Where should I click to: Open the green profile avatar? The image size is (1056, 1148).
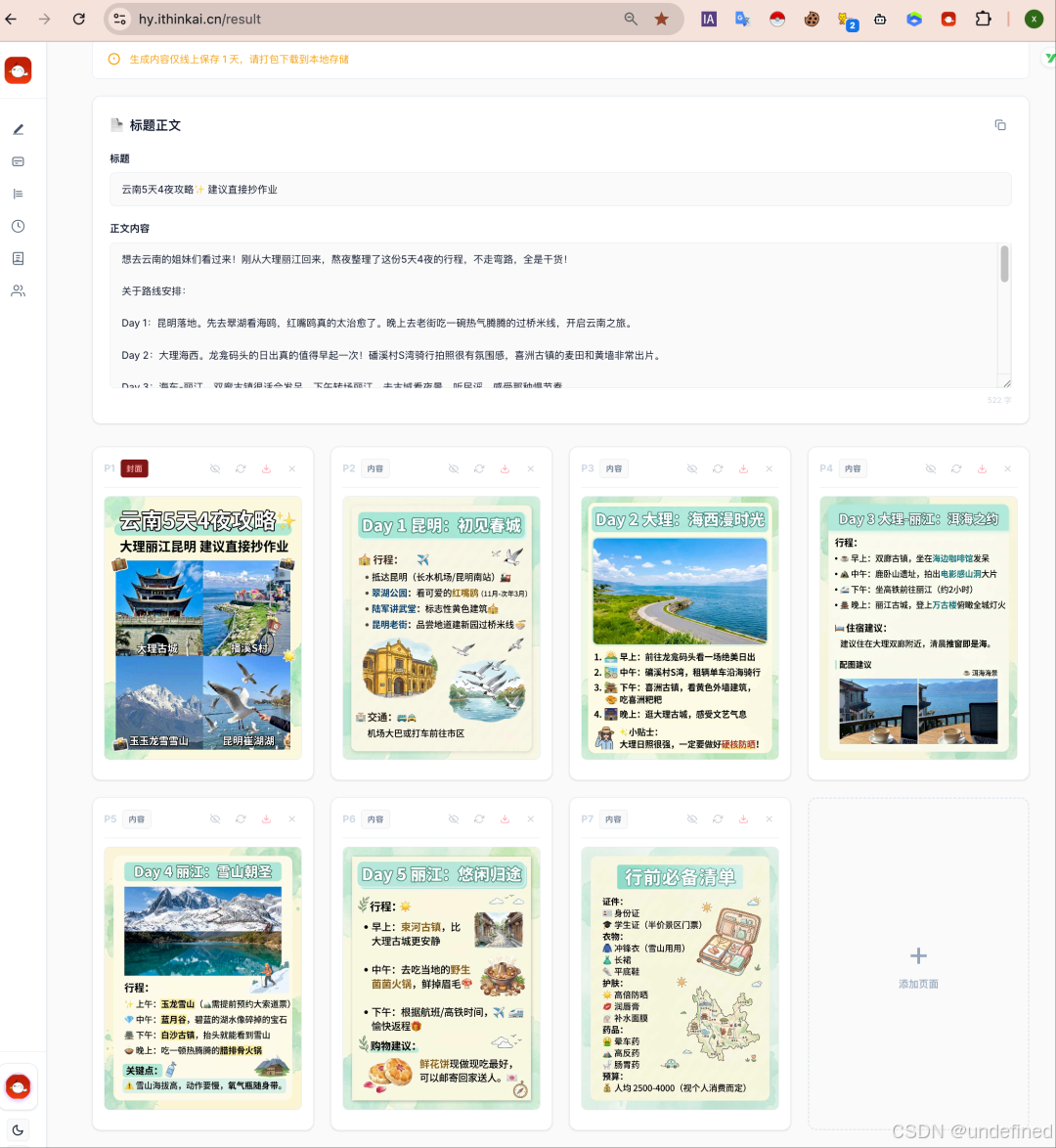1034,19
